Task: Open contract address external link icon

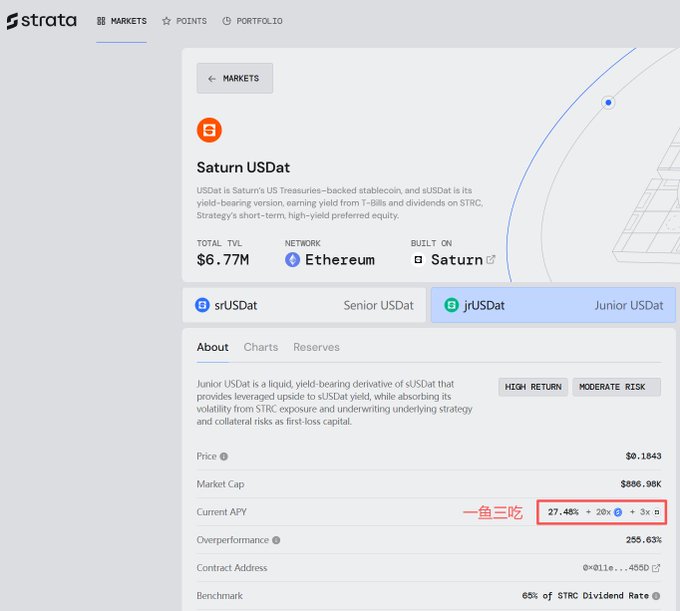Action: (x=656, y=568)
